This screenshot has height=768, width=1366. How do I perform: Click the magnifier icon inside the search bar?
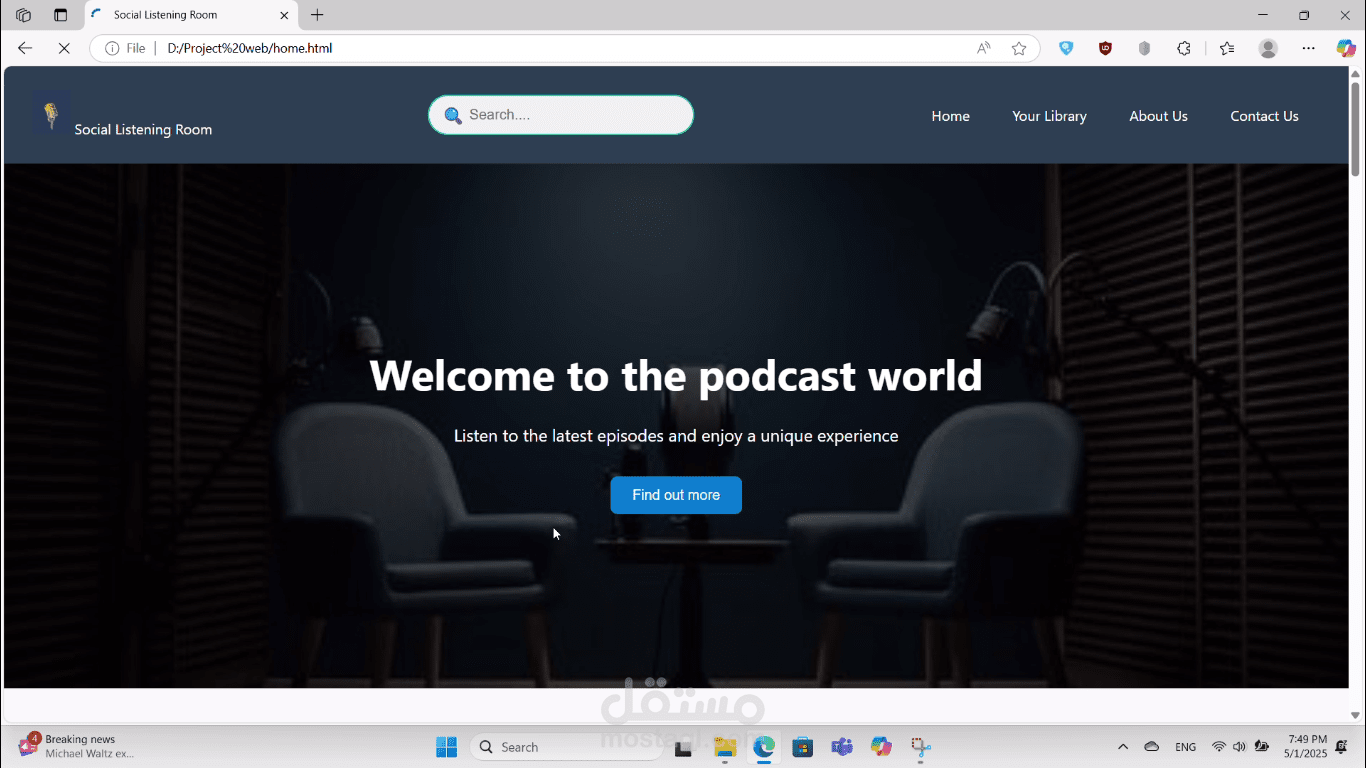point(454,114)
